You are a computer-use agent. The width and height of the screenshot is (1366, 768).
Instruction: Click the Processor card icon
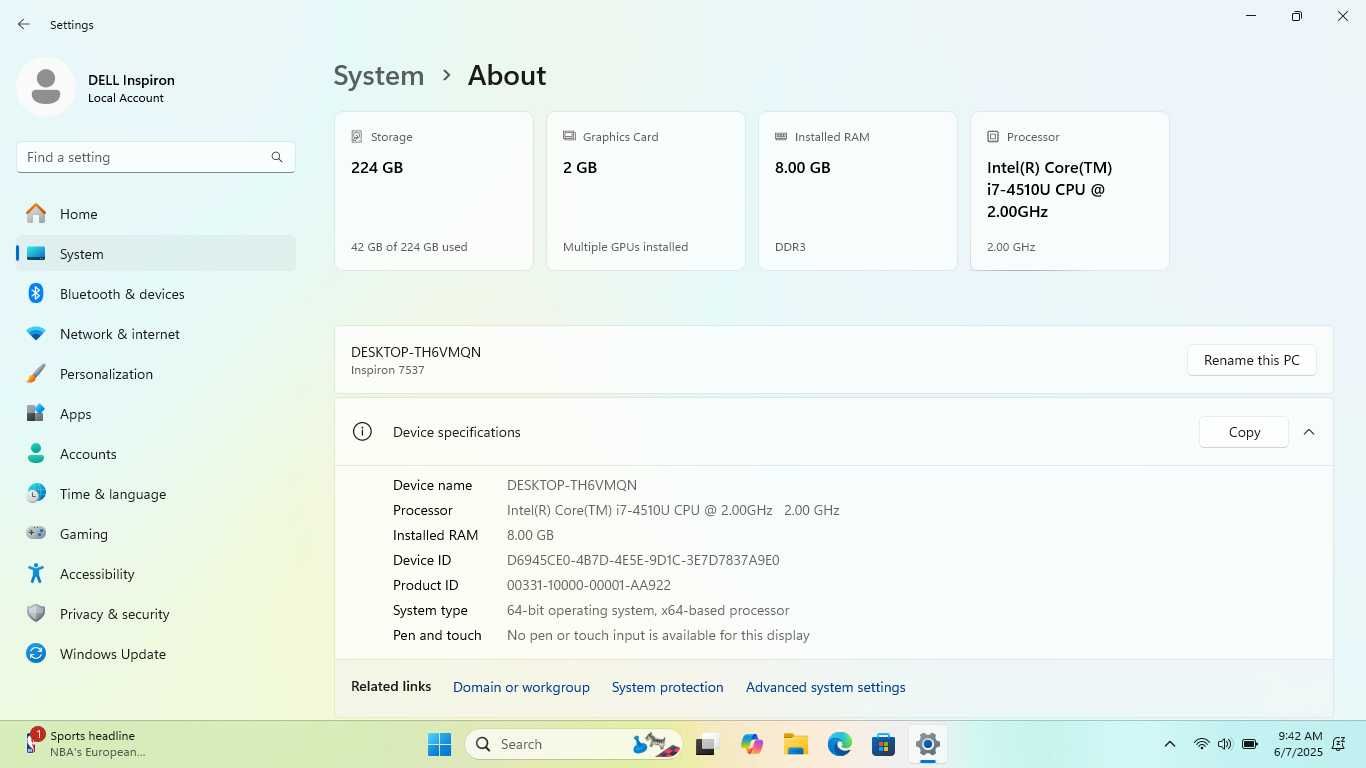(993, 136)
